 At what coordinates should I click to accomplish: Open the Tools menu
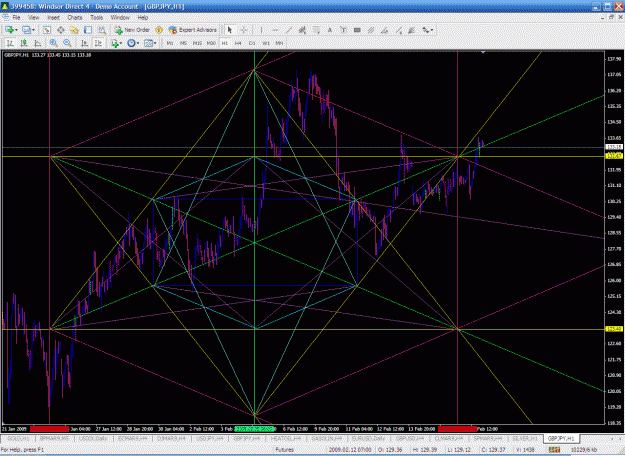tap(96, 18)
